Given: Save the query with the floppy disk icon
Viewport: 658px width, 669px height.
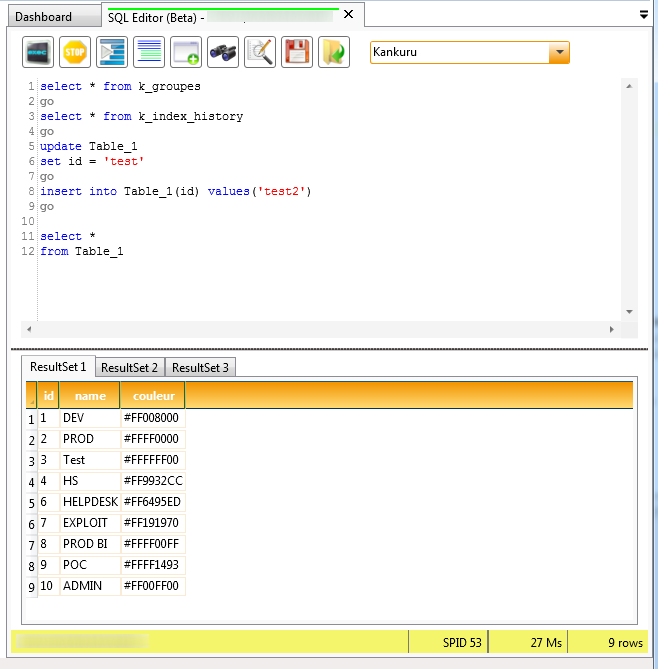Looking at the screenshot, I should 297,52.
